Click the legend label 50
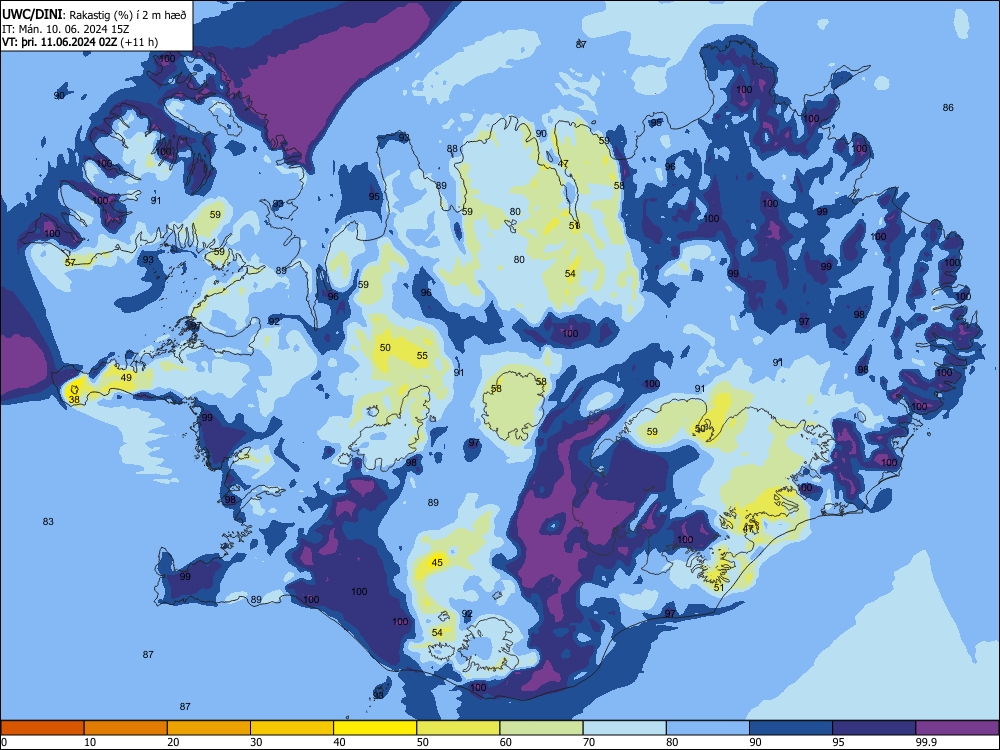Image resolution: width=1000 pixels, height=750 pixels. coord(423,742)
